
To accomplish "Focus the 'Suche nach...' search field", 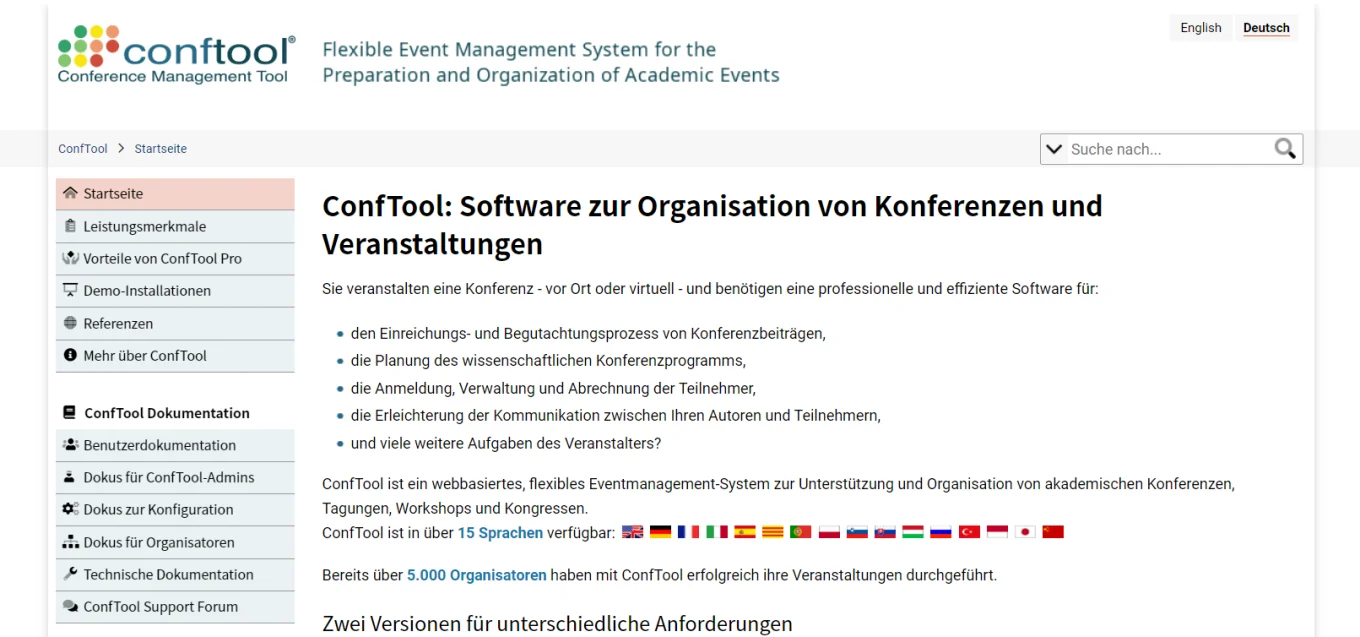I will coord(1169,149).
